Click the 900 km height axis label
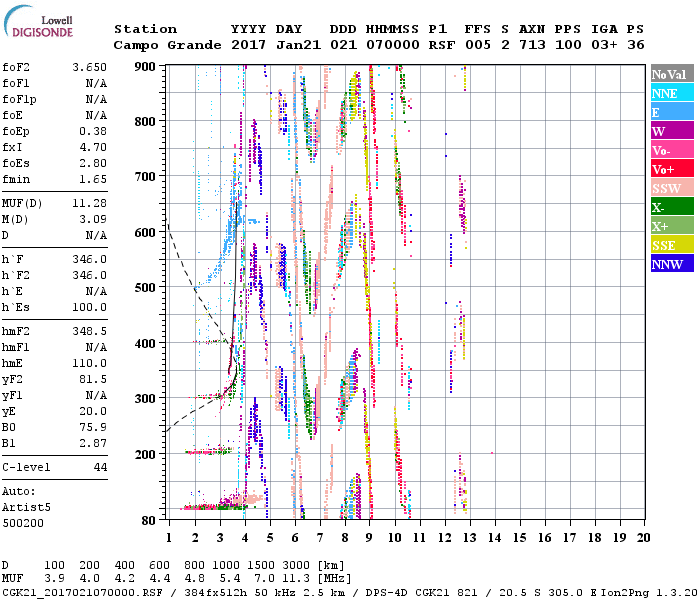Viewport: 700px width, 600px height. (x=147, y=67)
